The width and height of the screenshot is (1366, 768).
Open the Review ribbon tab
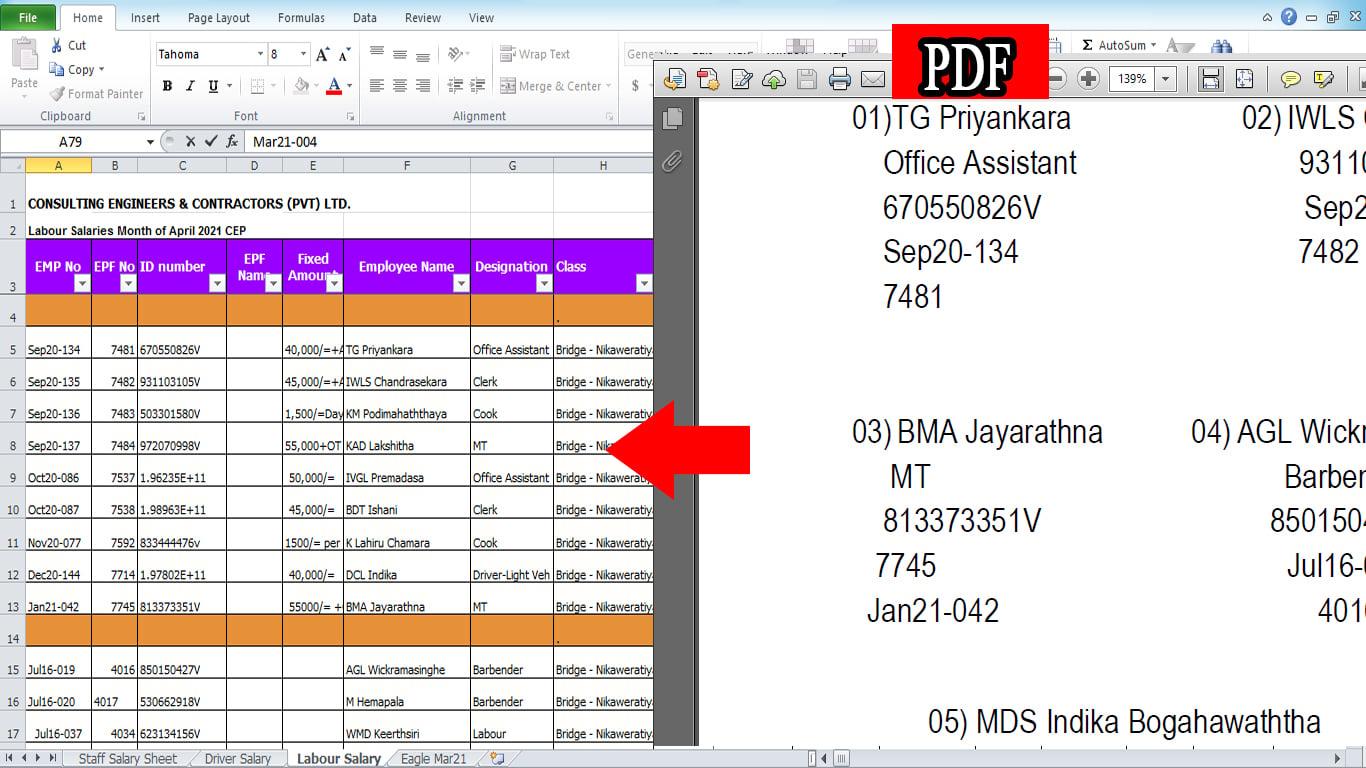pyautogui.click(x=422, y=17)
